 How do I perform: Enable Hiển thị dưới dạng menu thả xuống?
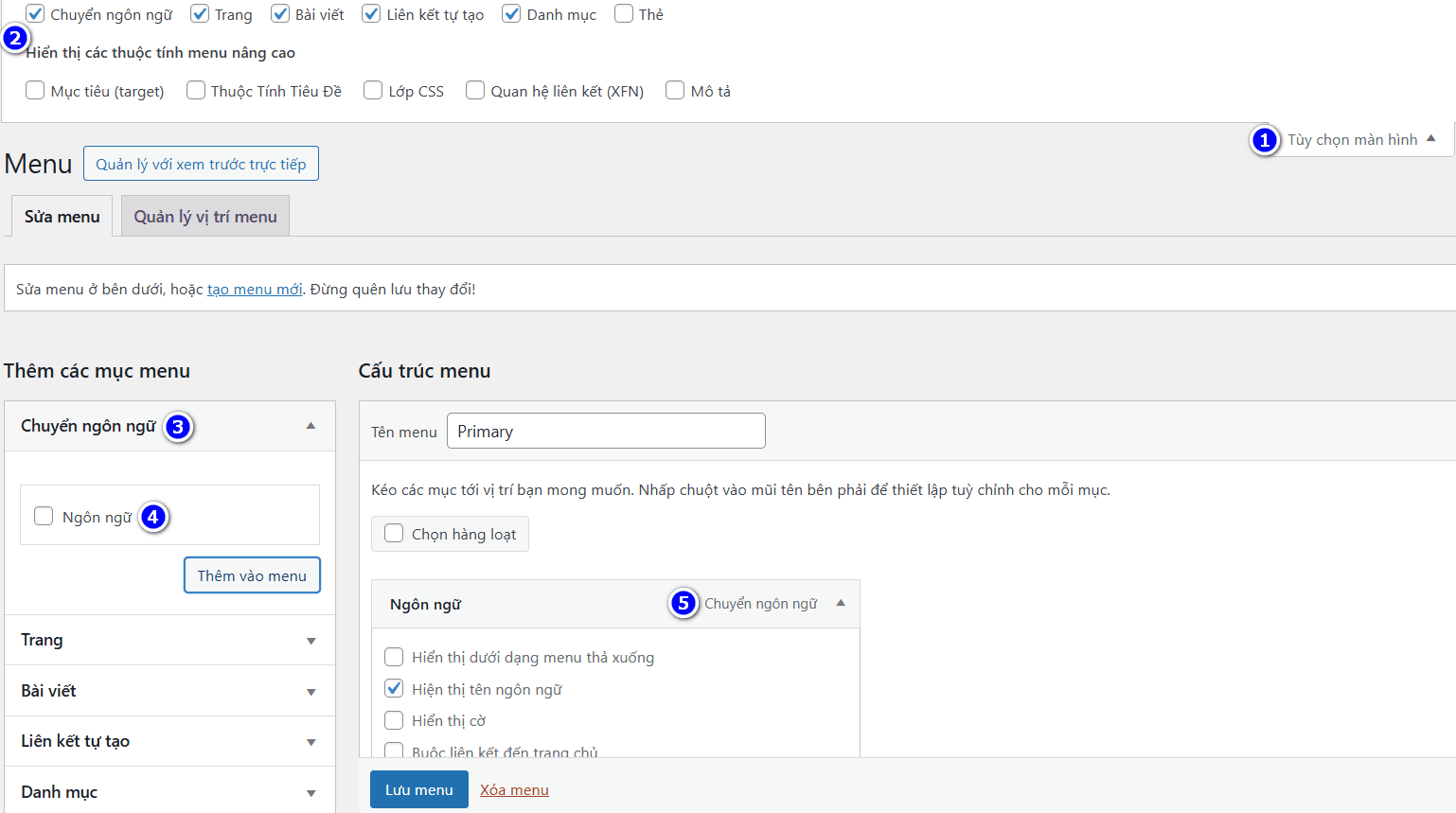(394, 657)
